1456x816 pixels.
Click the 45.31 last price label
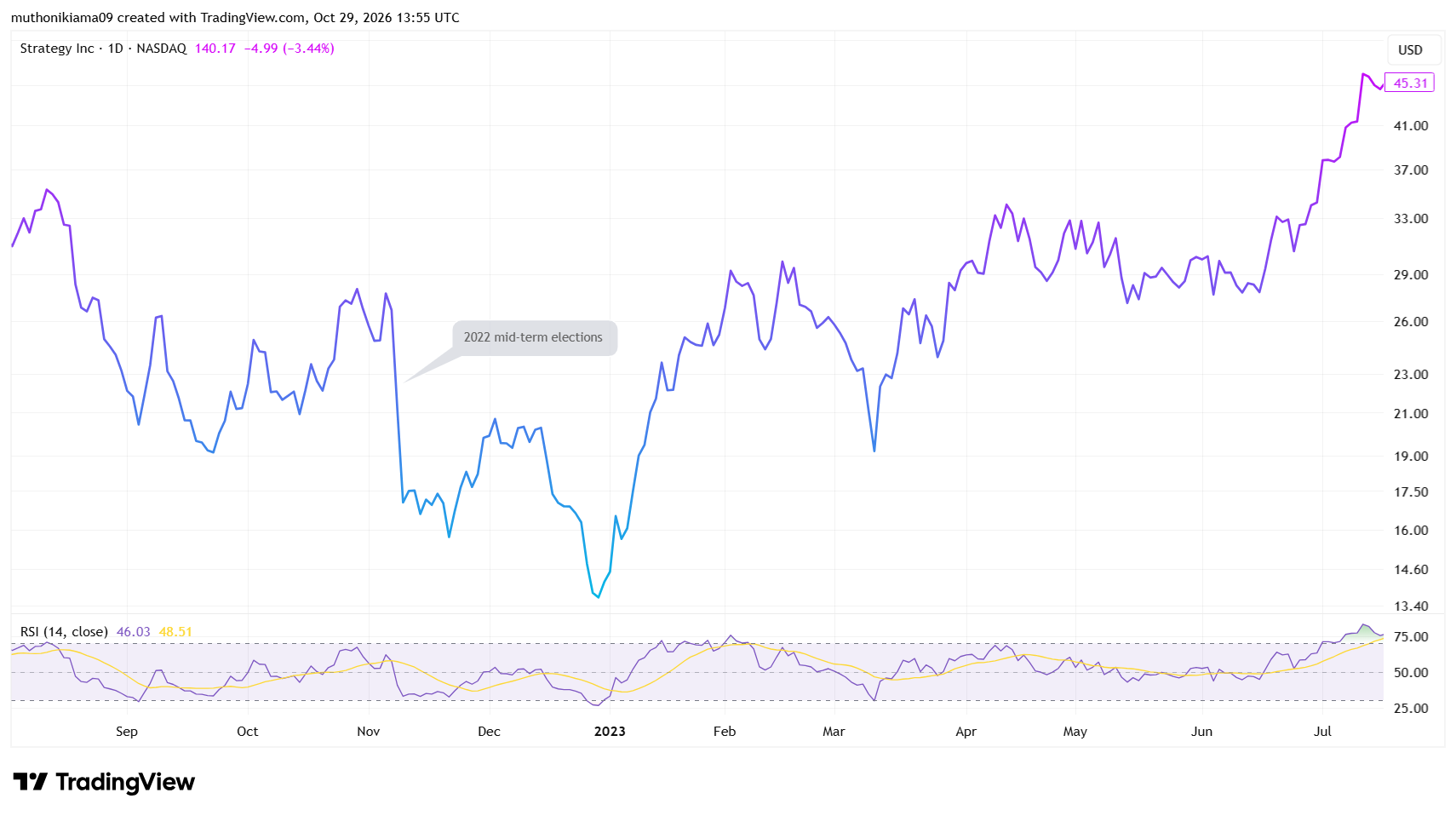click(1410, 83)
